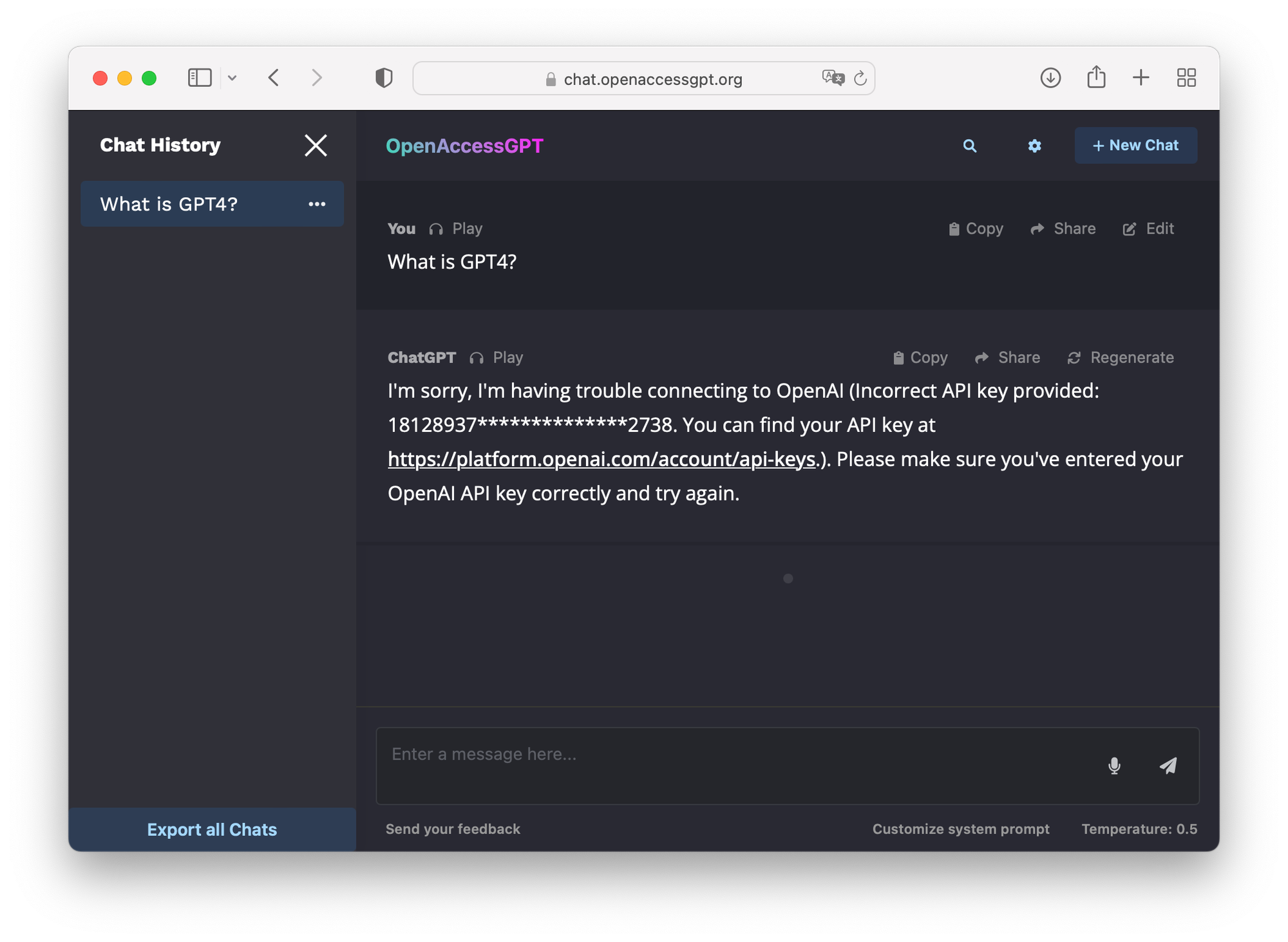Click Export all Chats
Image resolution: width=1288 pixels, height=942 pixels.
212,829
